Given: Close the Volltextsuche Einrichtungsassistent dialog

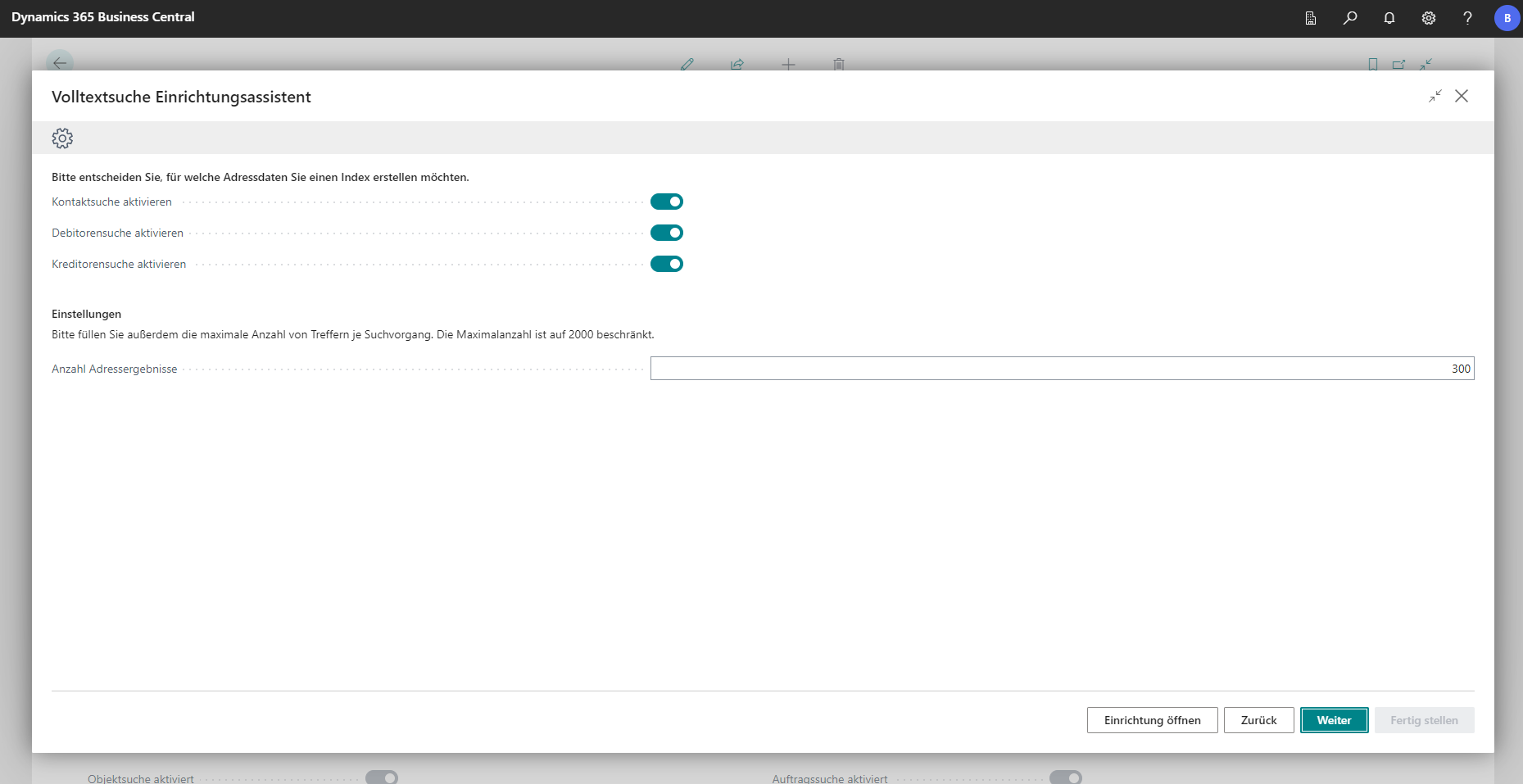Looking at the screenshot, I should click(1462, 96).
